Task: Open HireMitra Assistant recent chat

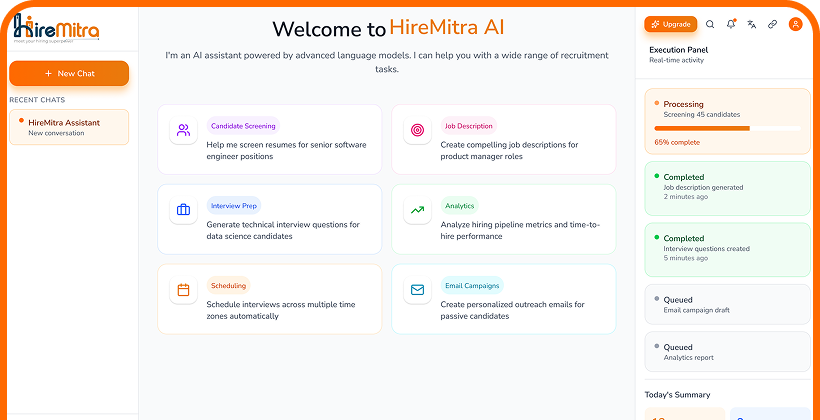Action: point(69,127)
